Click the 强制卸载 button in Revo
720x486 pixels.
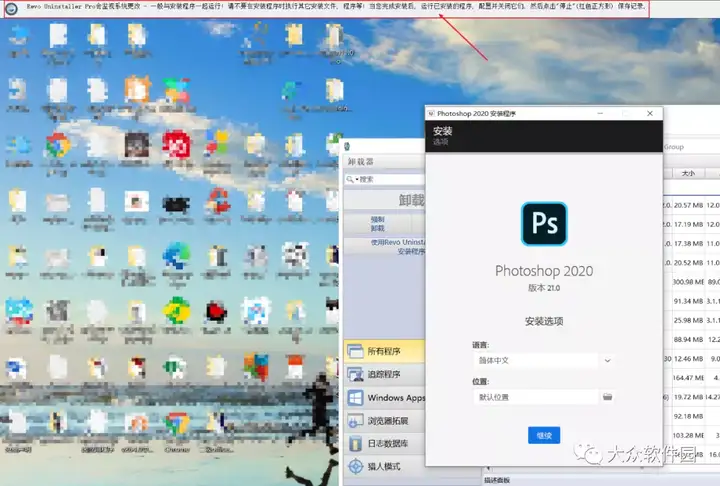tap(377, 224)
